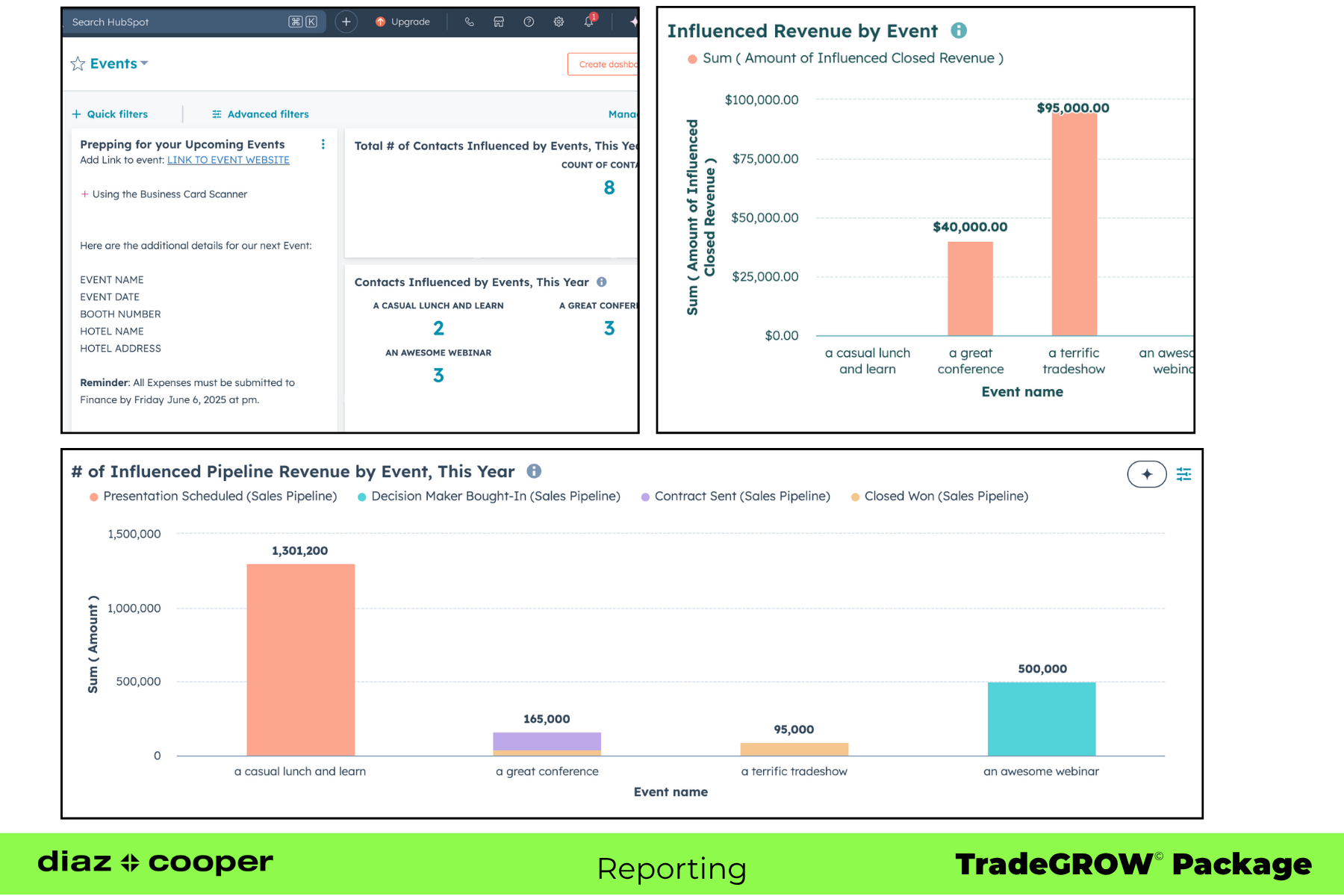Click the AI sparkle button on the pipeline report
Viewport: 1344px width, 896px height.
[x=1147, y=473]
